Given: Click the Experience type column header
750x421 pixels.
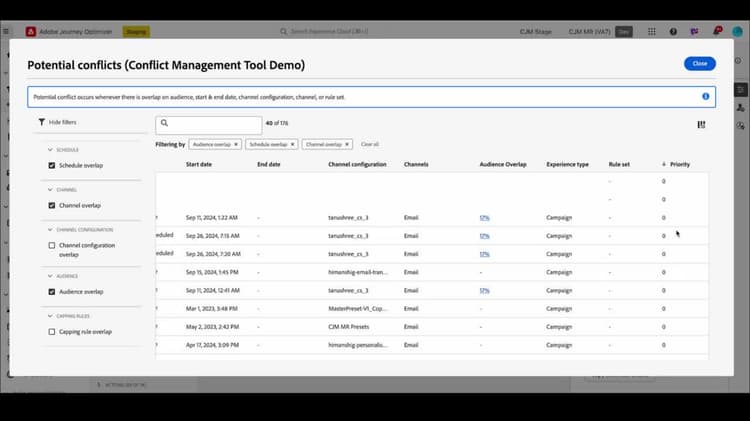Looking at the screenshot, I should (x=567, y=165).
